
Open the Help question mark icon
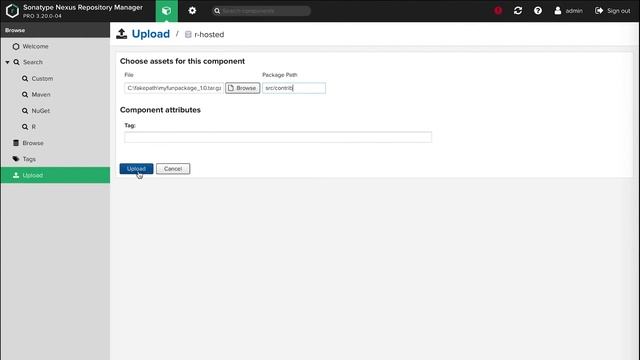pyautogui.click(x=538, y=11)
